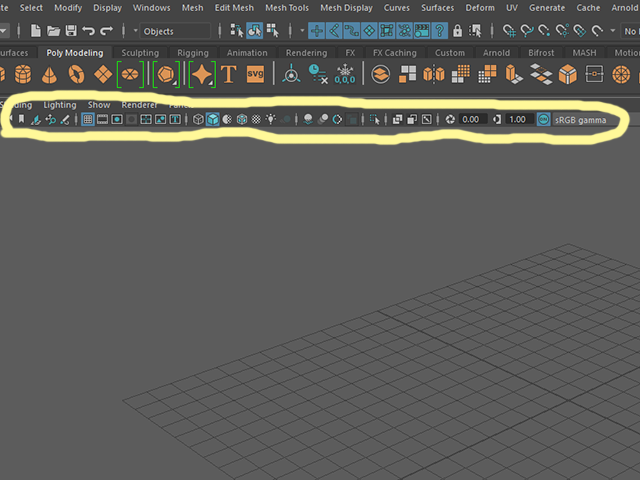Open the Deform menu

[x=480, y=8]
